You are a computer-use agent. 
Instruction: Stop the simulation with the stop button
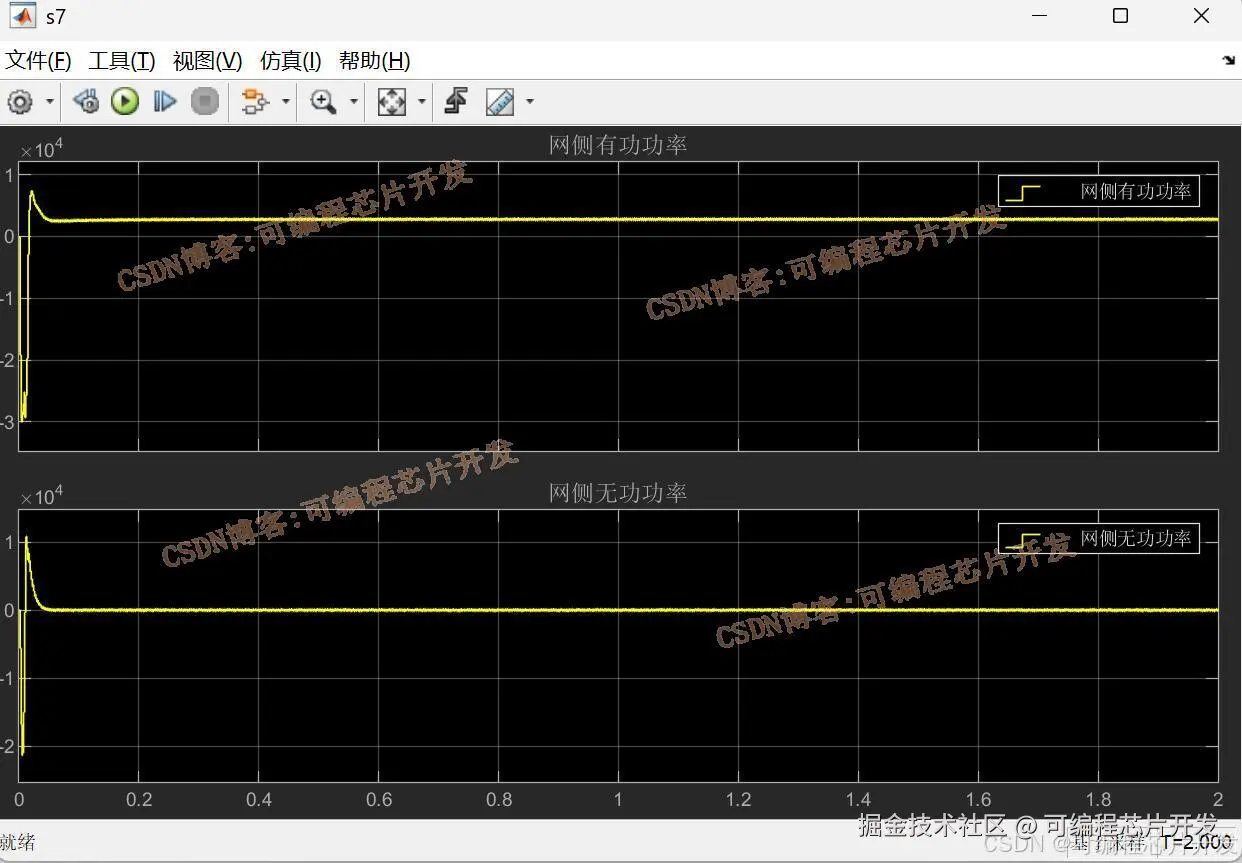point(205,101)
